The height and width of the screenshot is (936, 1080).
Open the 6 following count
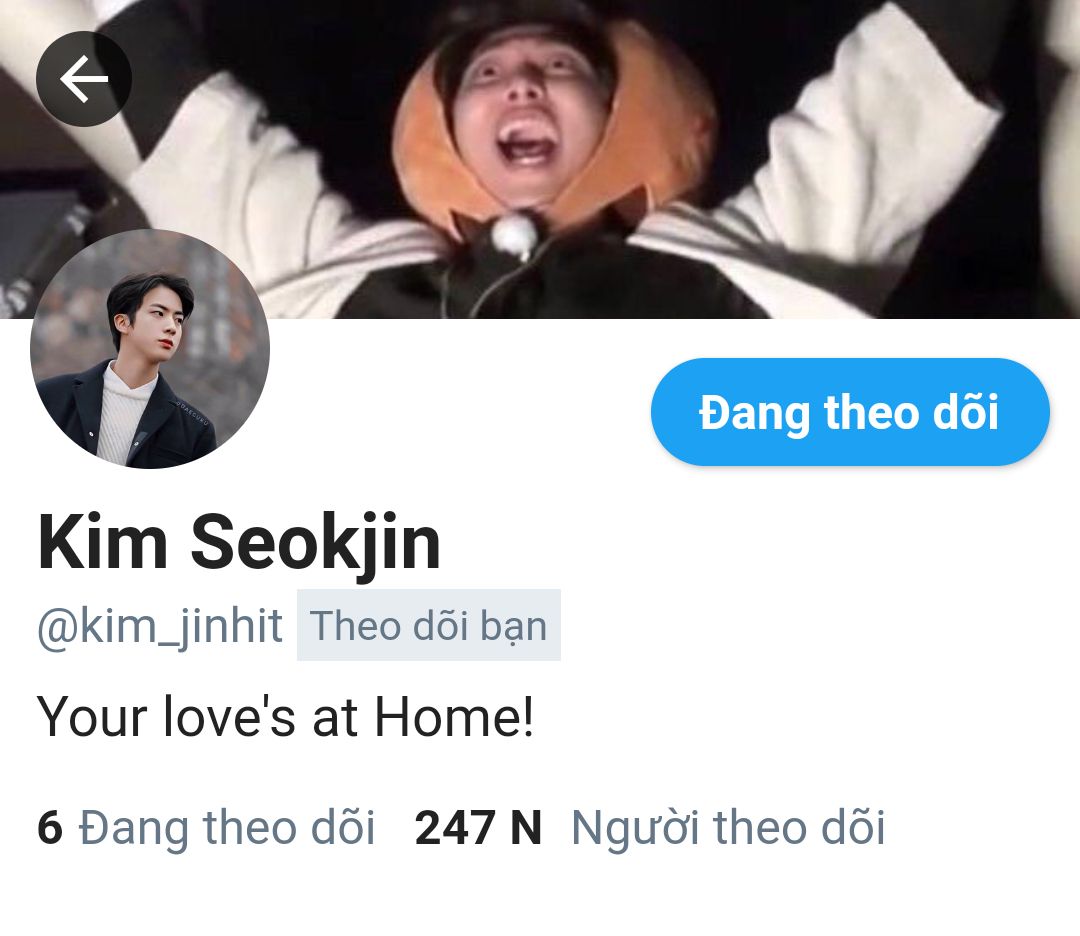tap(50, 827)
